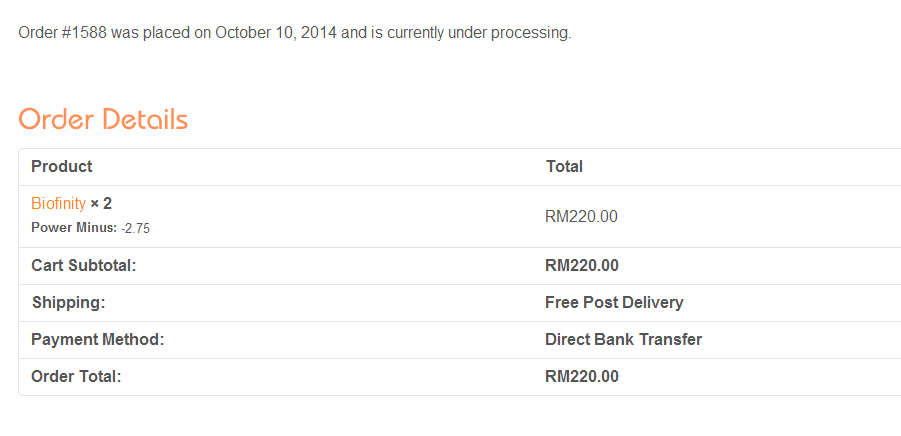The image size is (901, 436).
Task: Click the Shipping label
Action: pyautogui.click(x=69, y=303)
